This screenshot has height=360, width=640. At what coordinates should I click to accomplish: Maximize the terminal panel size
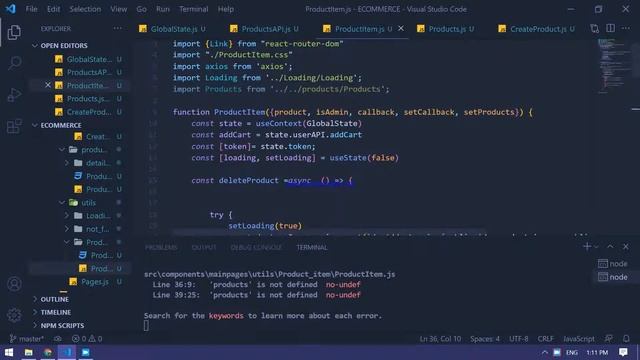click(x=610, y=247)
